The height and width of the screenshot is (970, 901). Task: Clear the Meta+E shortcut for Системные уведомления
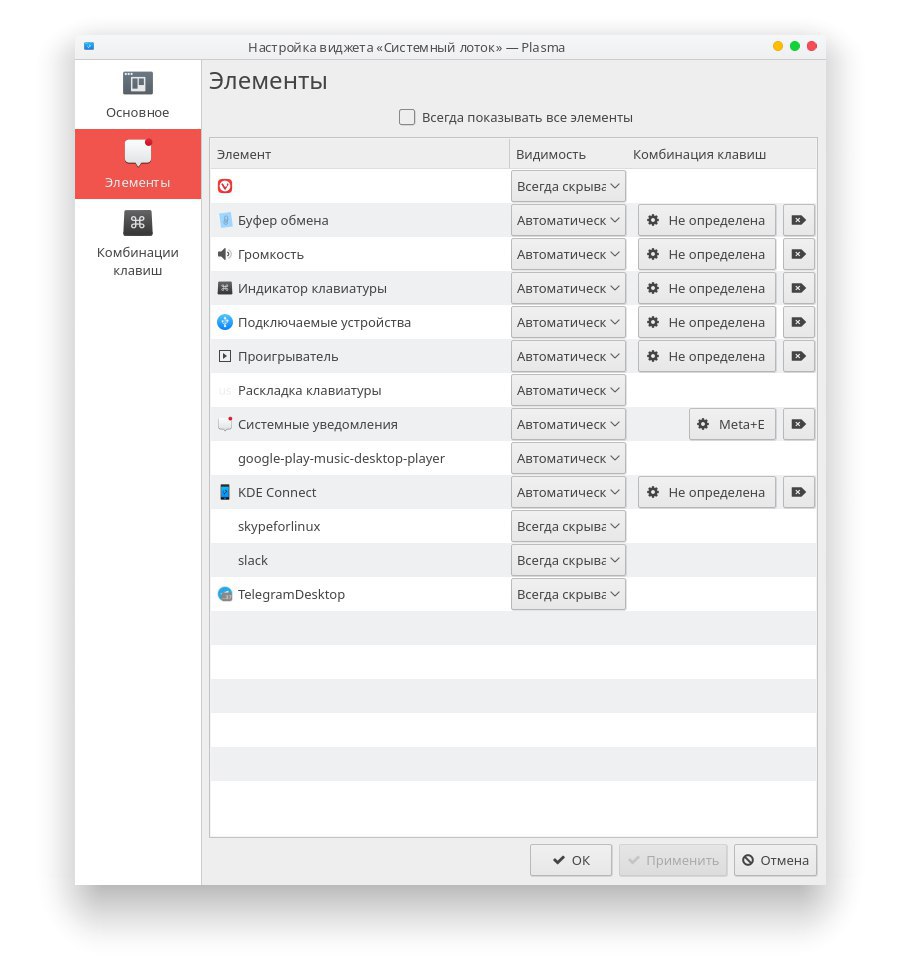[x=798, y=424]
